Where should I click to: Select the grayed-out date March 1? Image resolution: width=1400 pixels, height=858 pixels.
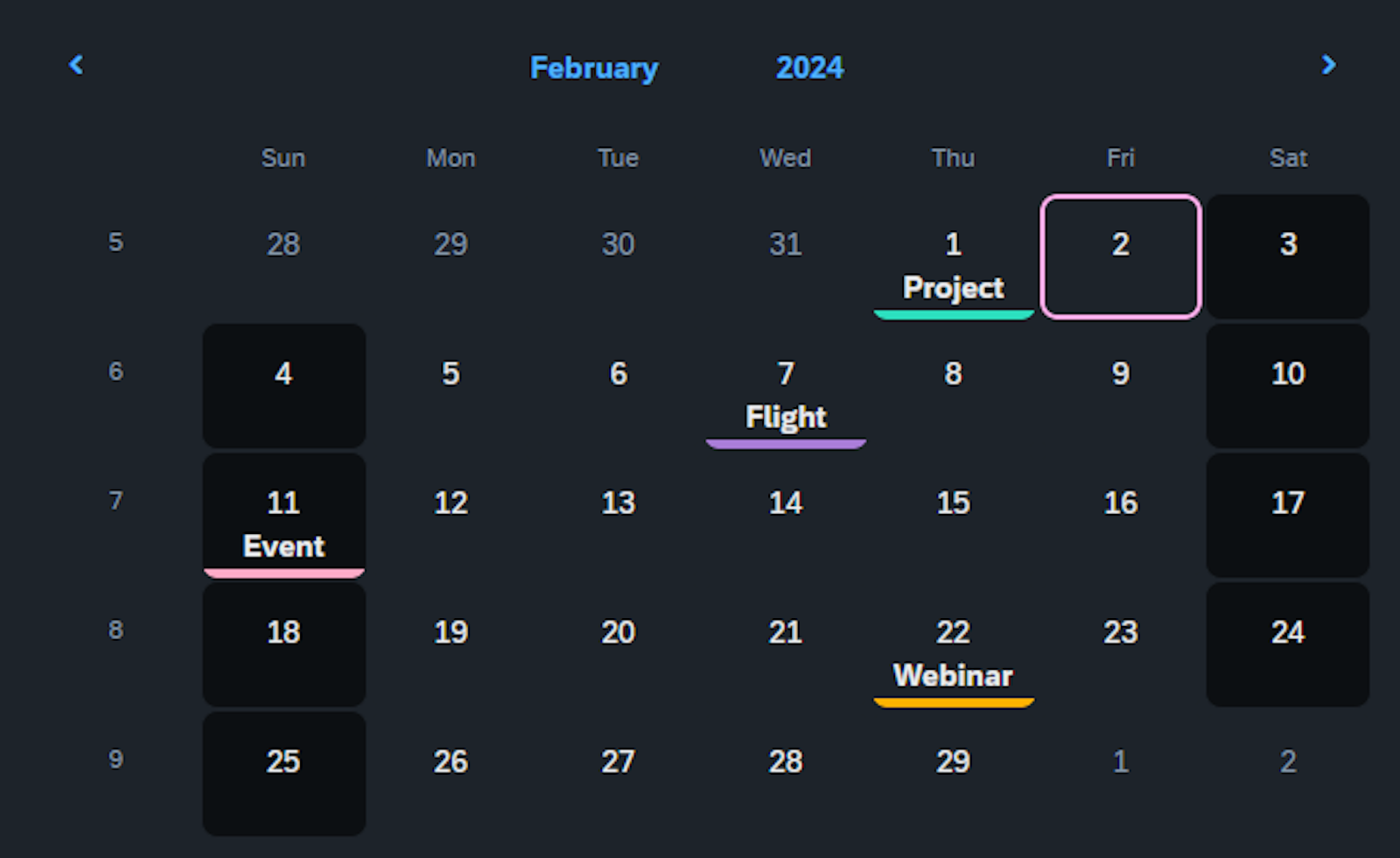pos(1121,762)
